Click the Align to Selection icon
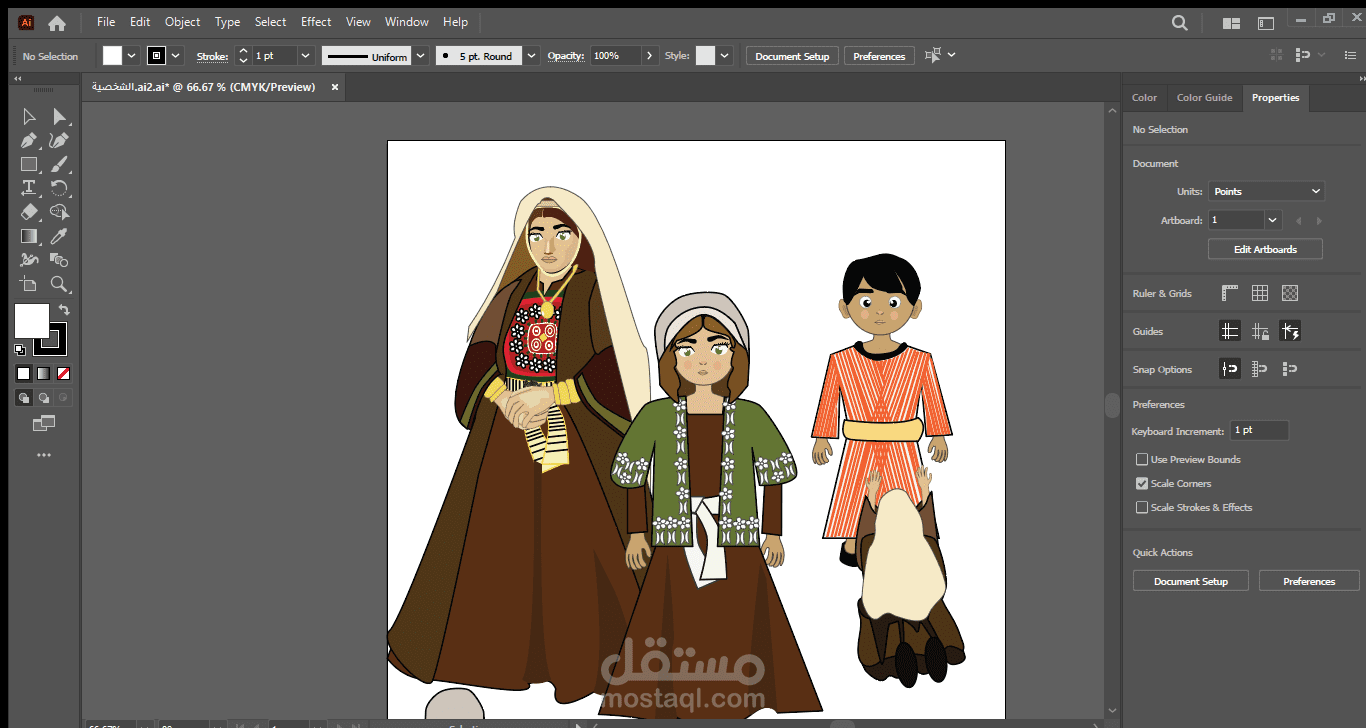The width and height of the screenshot is (1366, 728). (x=933, y=56)
